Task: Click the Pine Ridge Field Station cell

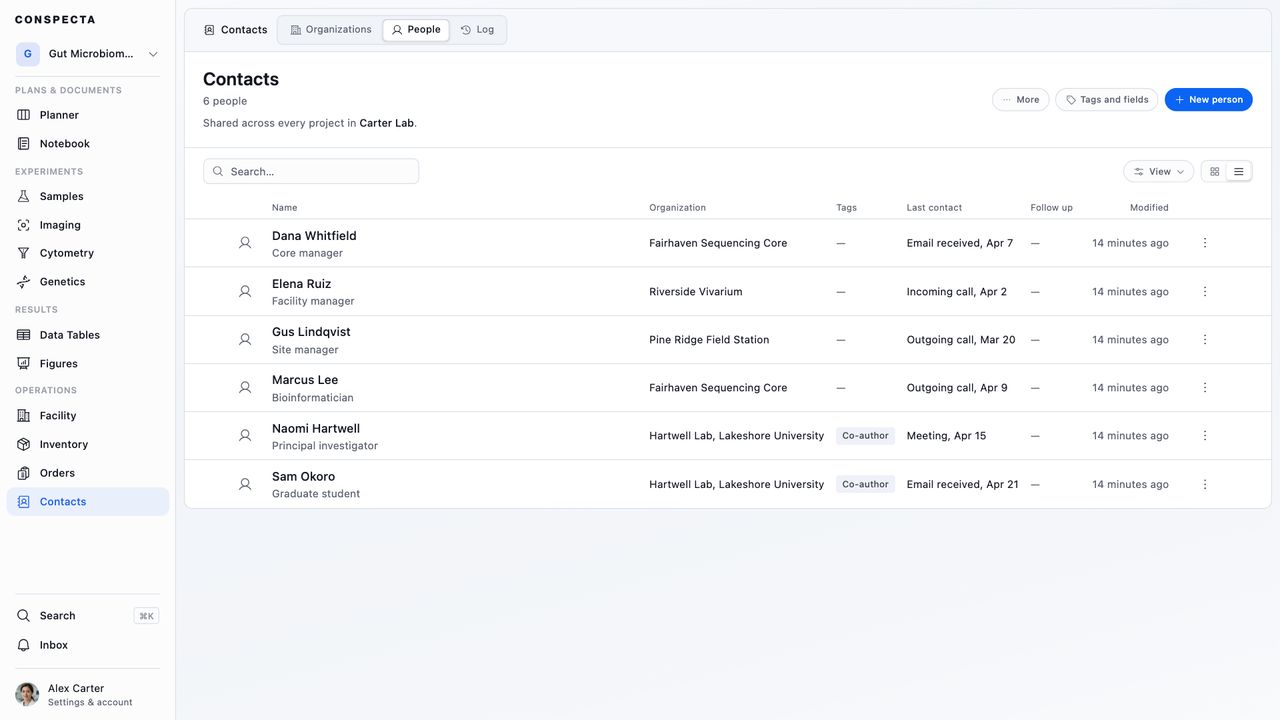Action: [x=709, y=340]
